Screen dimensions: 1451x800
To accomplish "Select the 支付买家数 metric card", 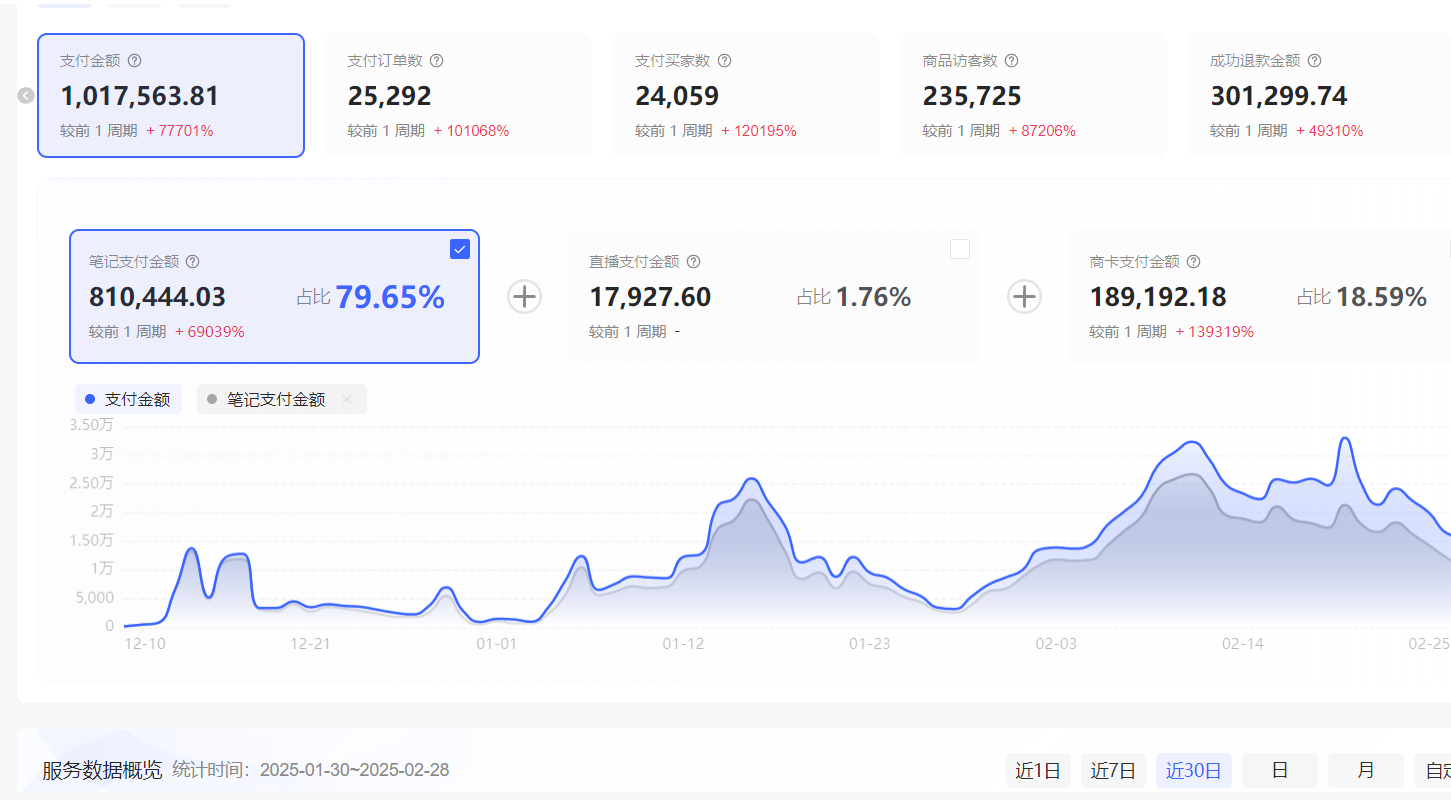I will click(746, 96).
